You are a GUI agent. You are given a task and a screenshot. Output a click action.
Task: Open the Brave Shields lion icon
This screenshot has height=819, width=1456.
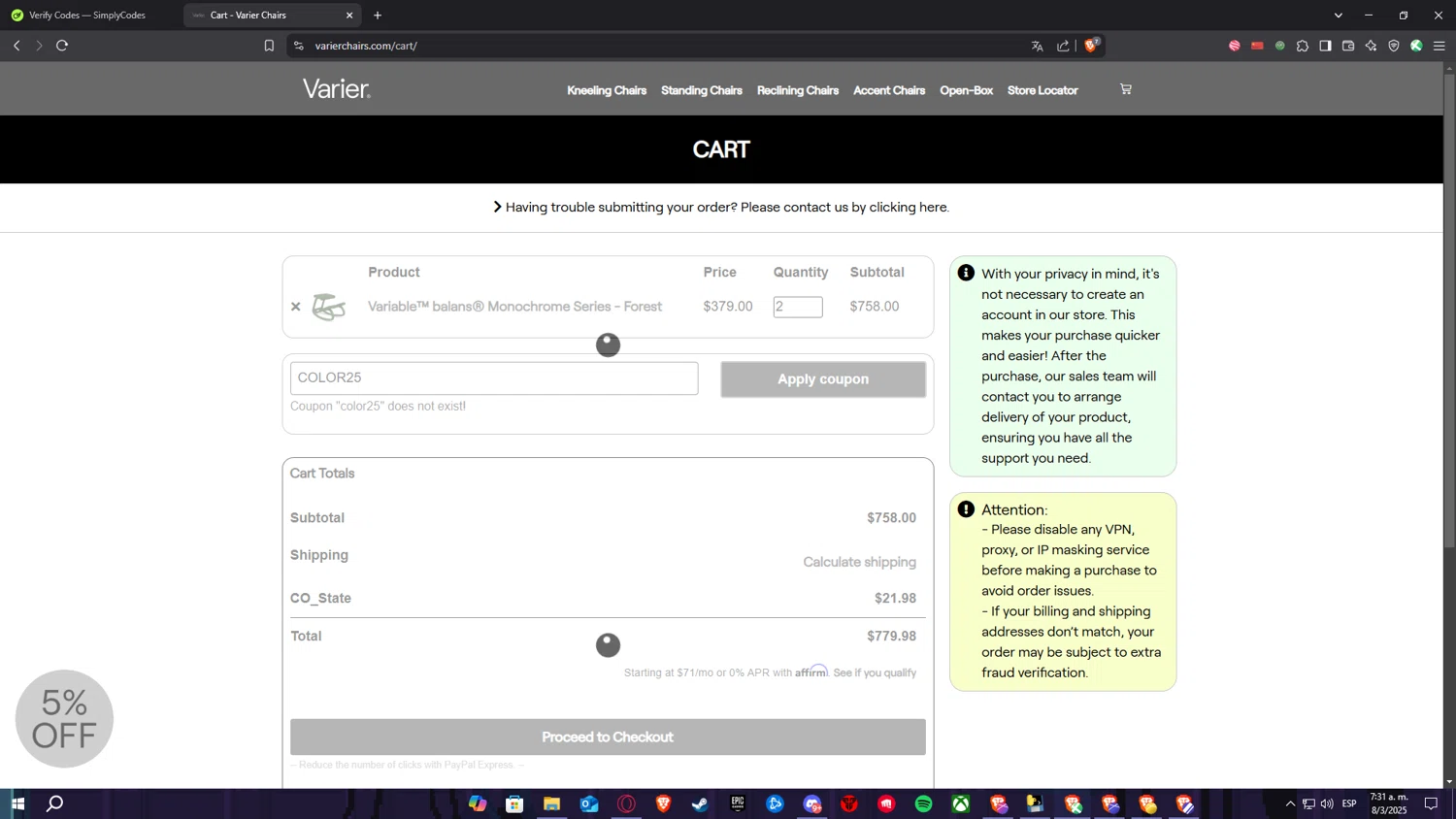click(x=1092, y=46)
